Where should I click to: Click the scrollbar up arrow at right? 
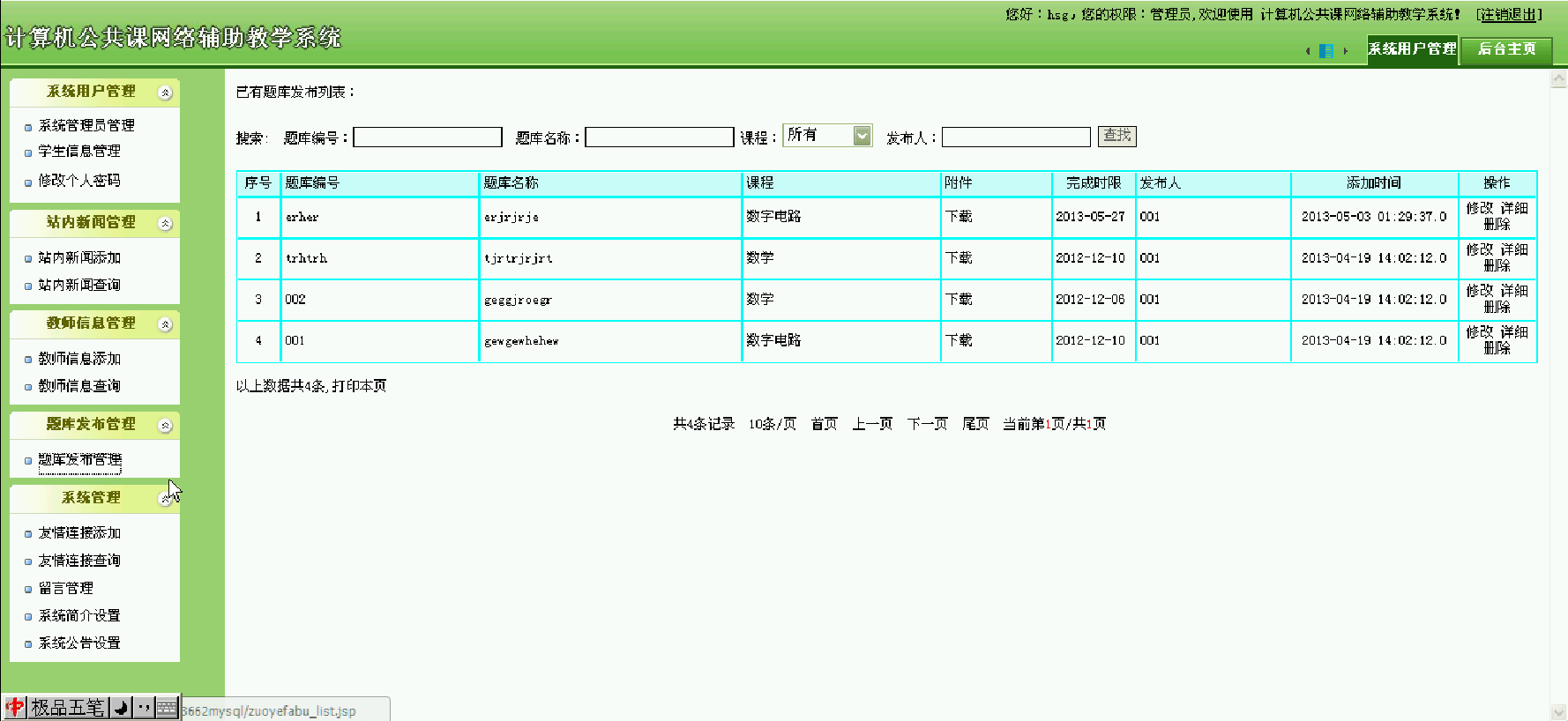pyautogui.click(x=1559, y=79)
